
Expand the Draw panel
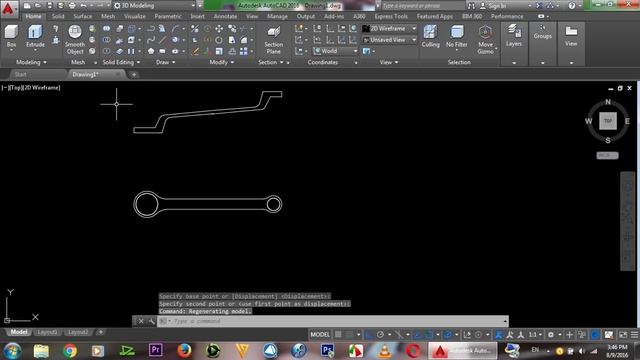coord(165,62)
